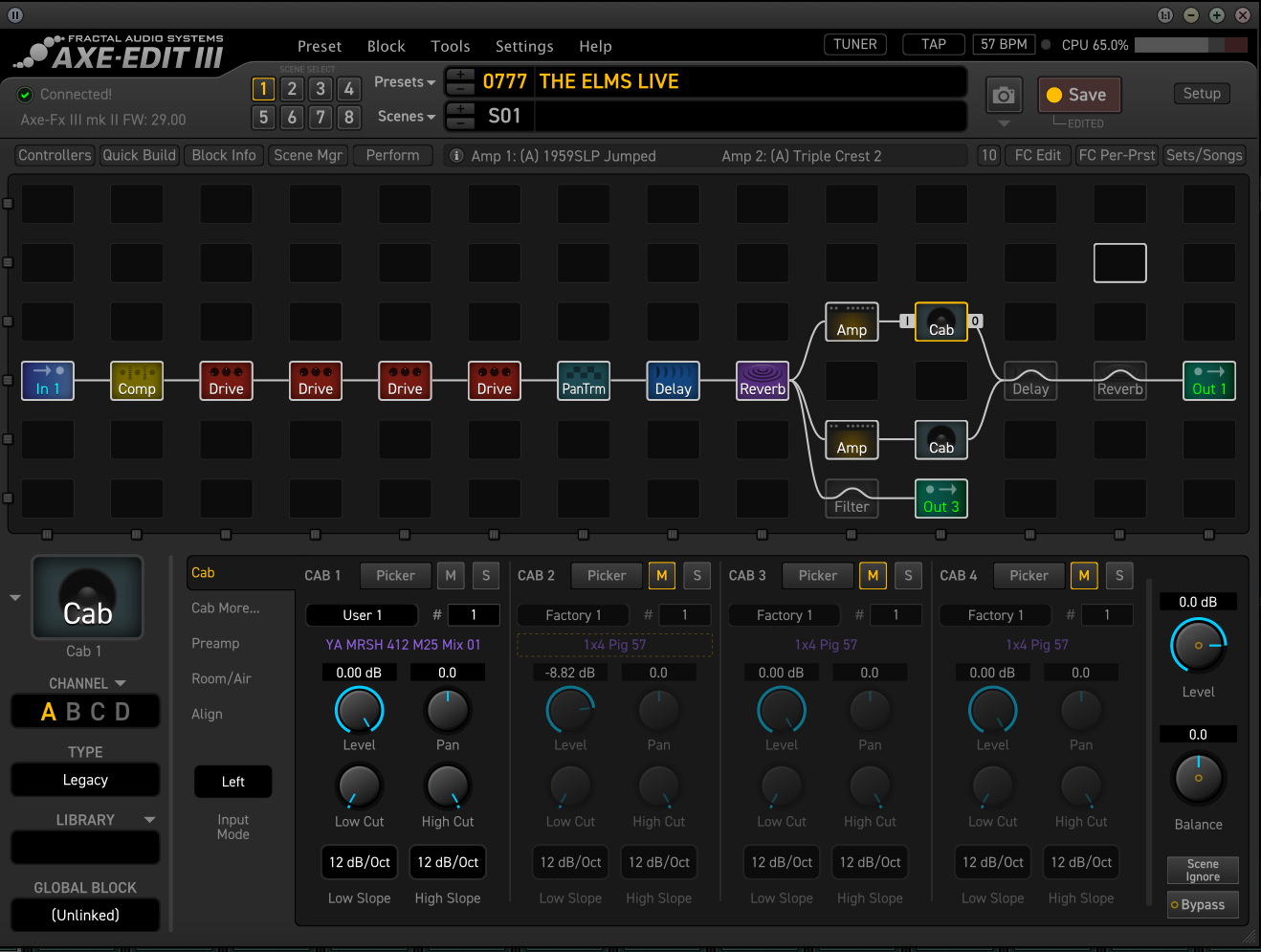
Task: Open the Block menu
Action: [x=387, y=46]
